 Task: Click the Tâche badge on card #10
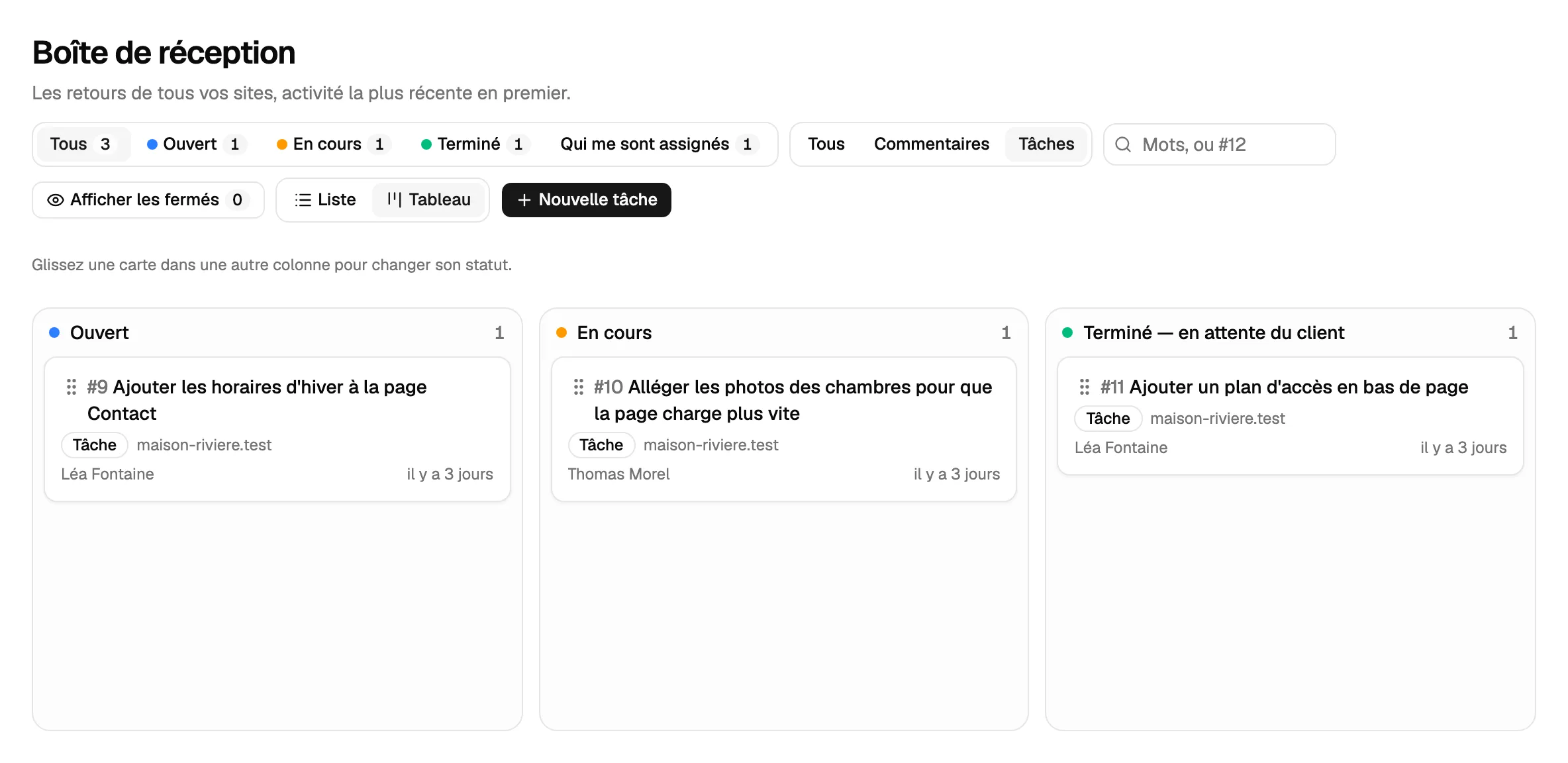(x=601, y=445)
